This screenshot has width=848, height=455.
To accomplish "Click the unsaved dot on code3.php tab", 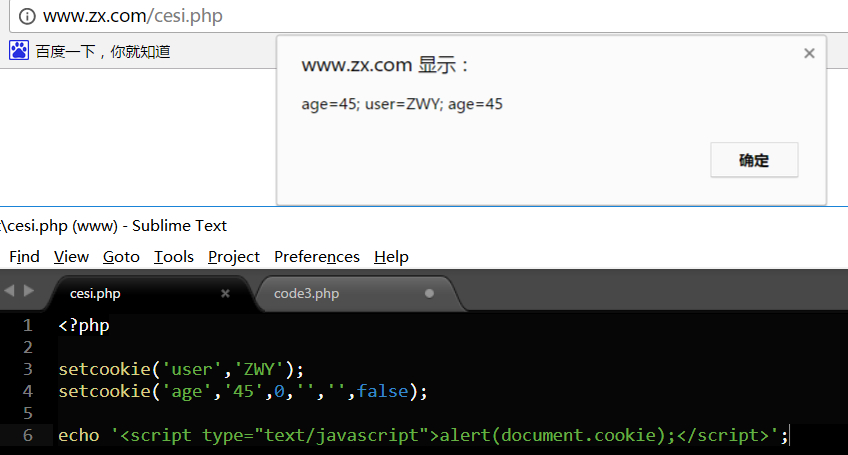I will [x=429, y=293].
